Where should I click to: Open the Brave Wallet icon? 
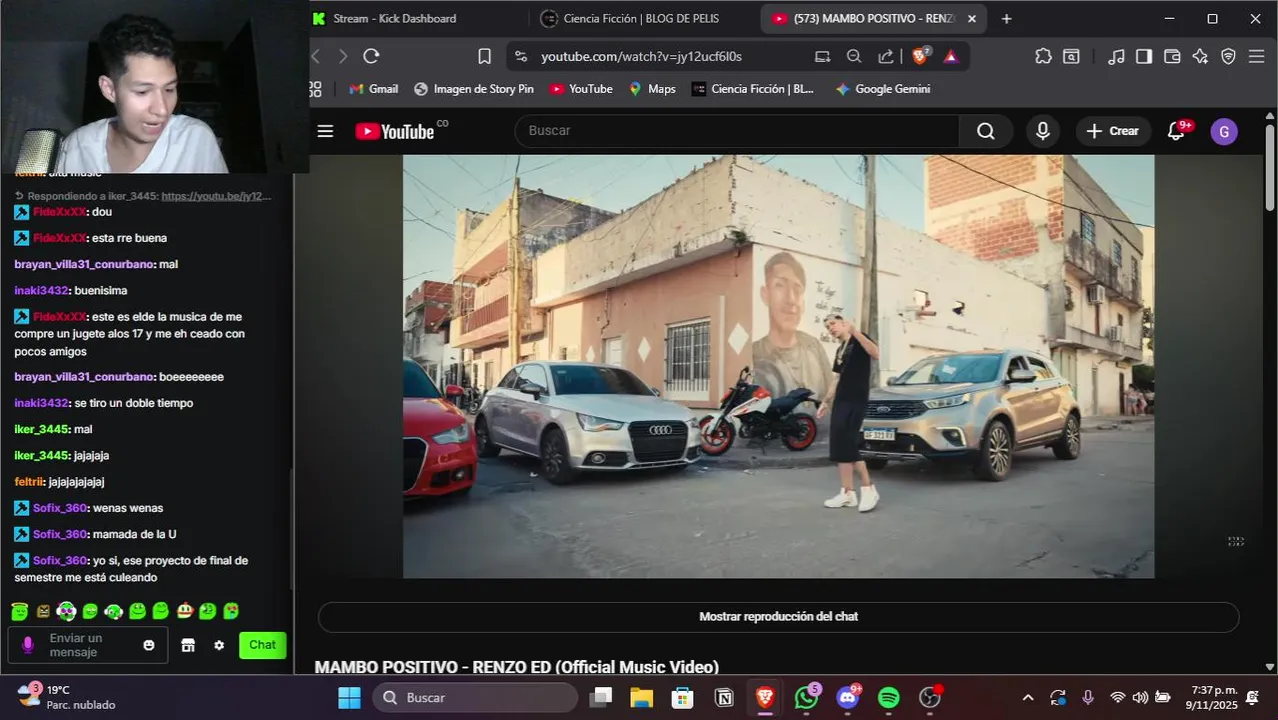[x=1172, y=56]
